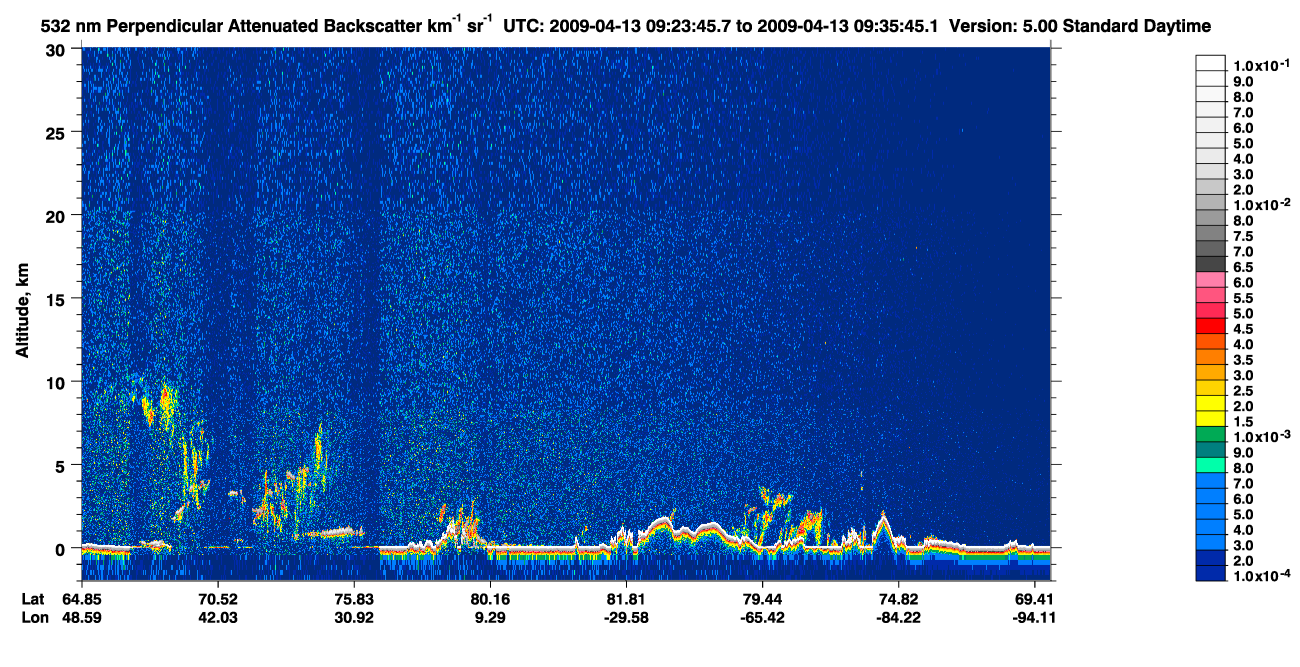Click the 30 km altitude tick label
The image size is (1300, 667).
tap(58, 50)
